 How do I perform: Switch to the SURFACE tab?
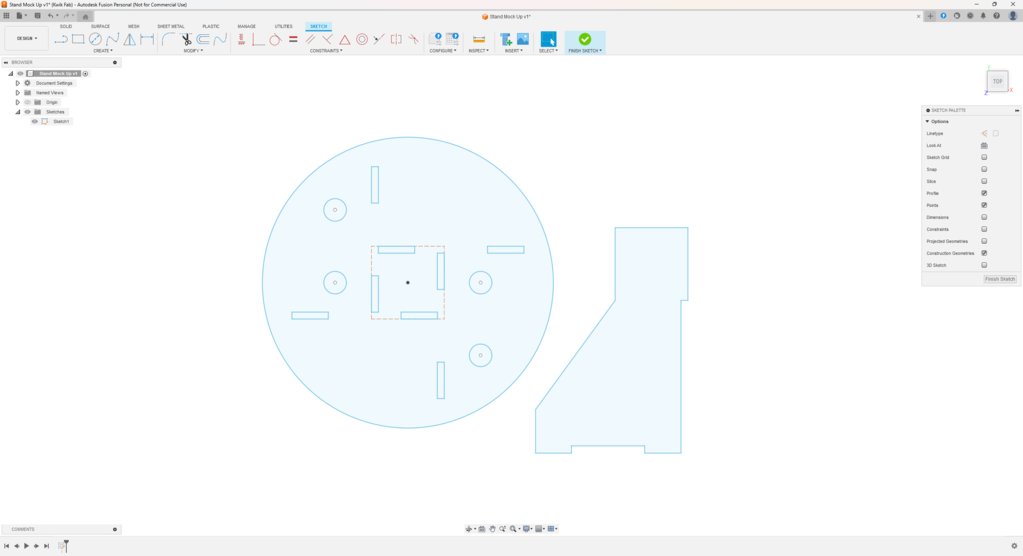tap(100, 27)
